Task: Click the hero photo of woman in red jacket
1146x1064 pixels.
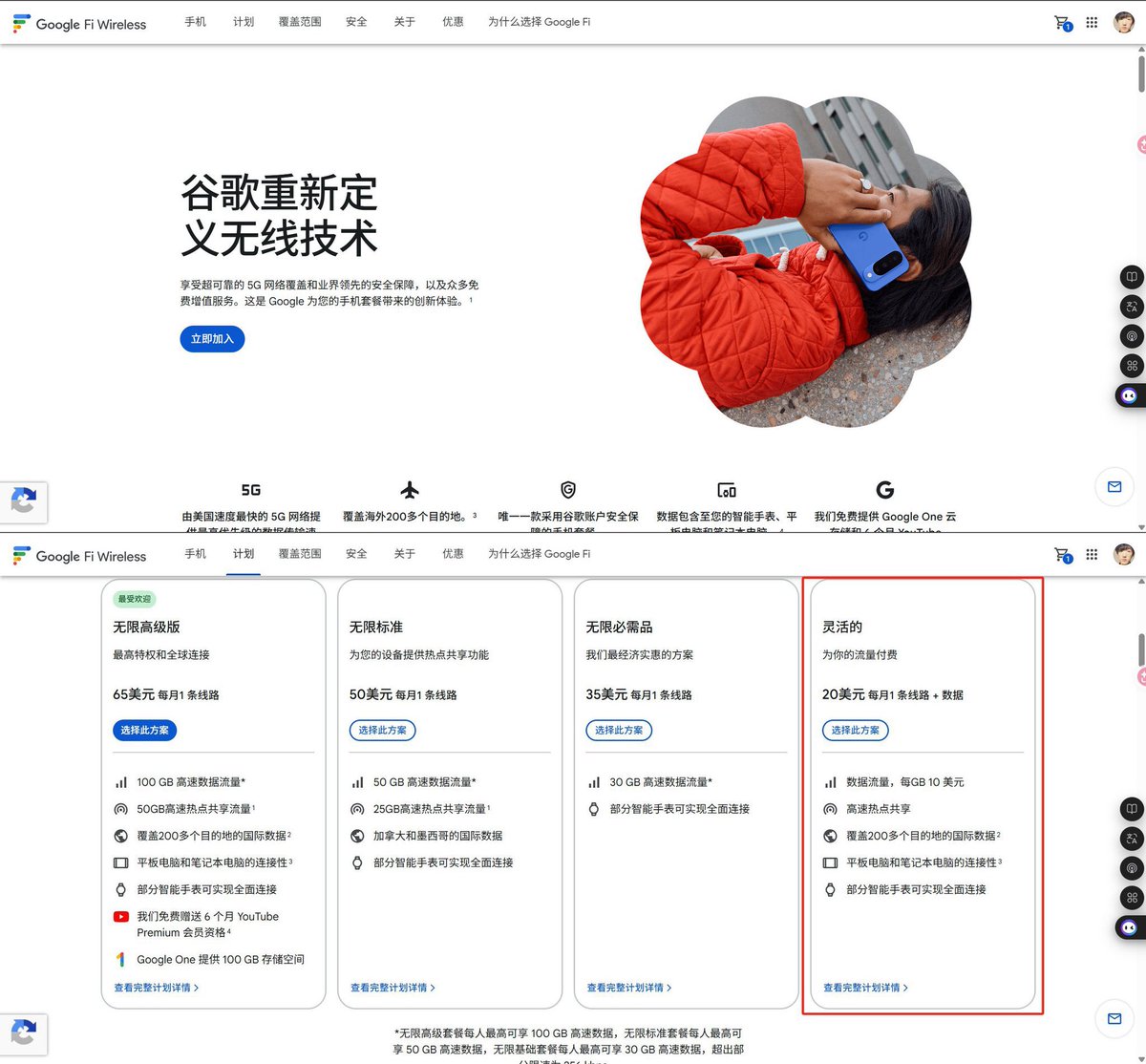Action: [x=805, y=261]
